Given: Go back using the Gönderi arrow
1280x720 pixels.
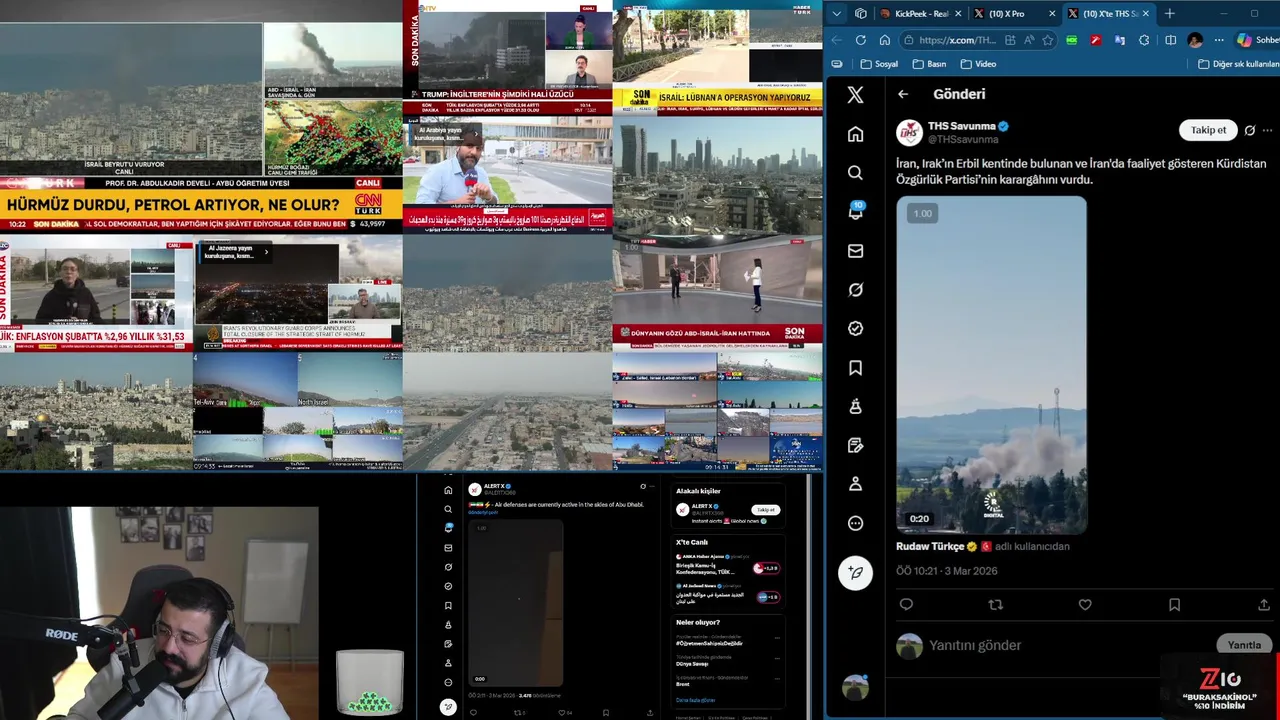Looking at the screenshot, I should click(x=903, y=94).
